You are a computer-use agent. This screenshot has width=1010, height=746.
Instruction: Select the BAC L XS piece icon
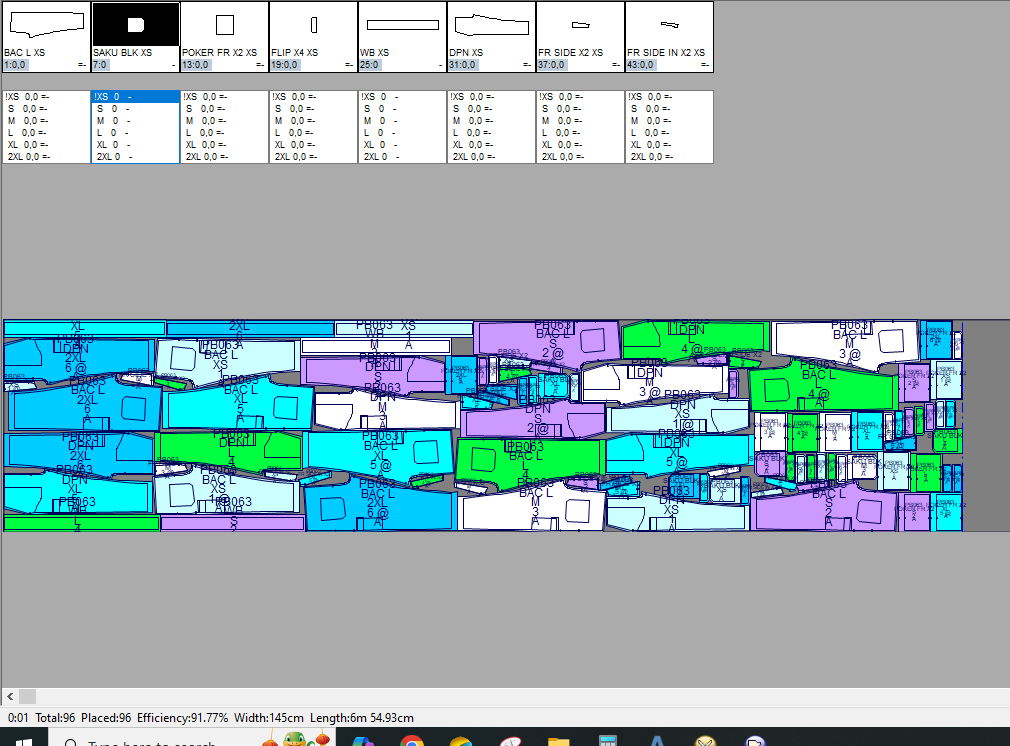(46, 24)
